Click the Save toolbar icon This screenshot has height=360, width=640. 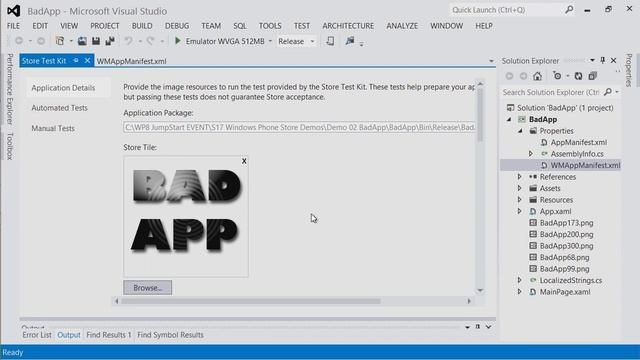click(96, 41)
